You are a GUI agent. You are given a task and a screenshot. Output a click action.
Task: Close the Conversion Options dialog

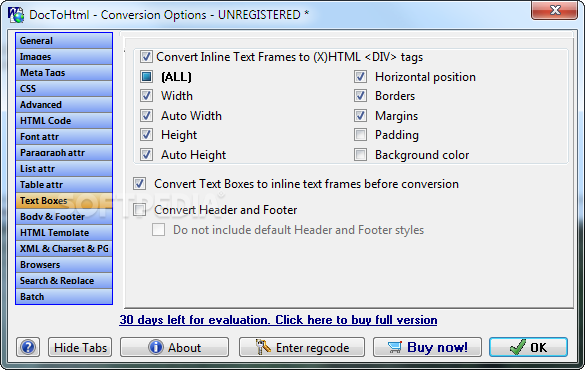click(555, 10)
